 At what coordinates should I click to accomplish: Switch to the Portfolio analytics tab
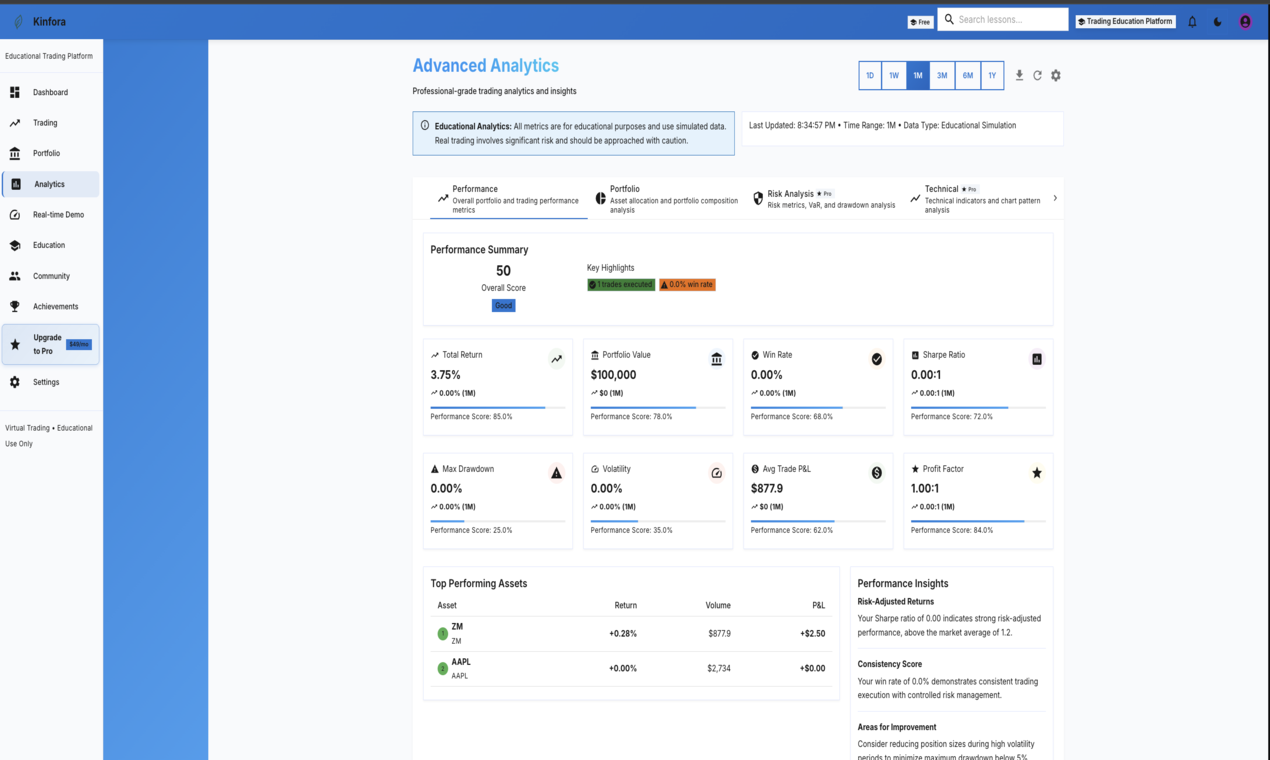coord(667,199)
